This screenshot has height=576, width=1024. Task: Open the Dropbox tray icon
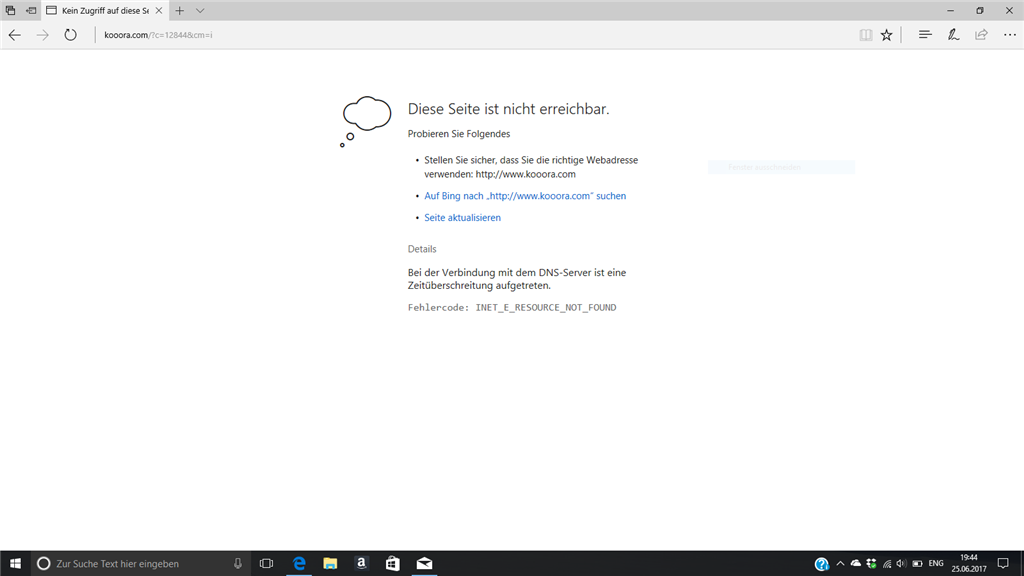point(871,564)
